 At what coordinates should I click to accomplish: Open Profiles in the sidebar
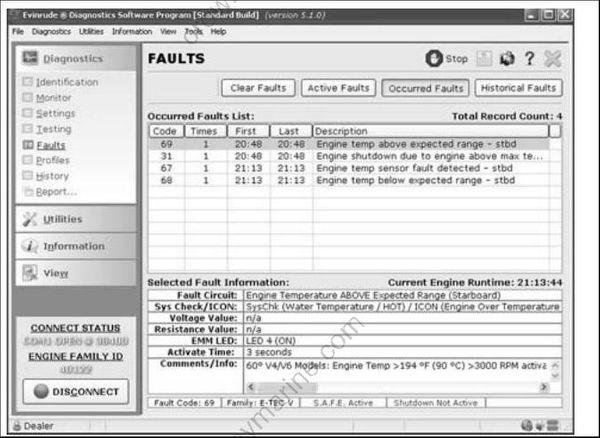(53, 160)
